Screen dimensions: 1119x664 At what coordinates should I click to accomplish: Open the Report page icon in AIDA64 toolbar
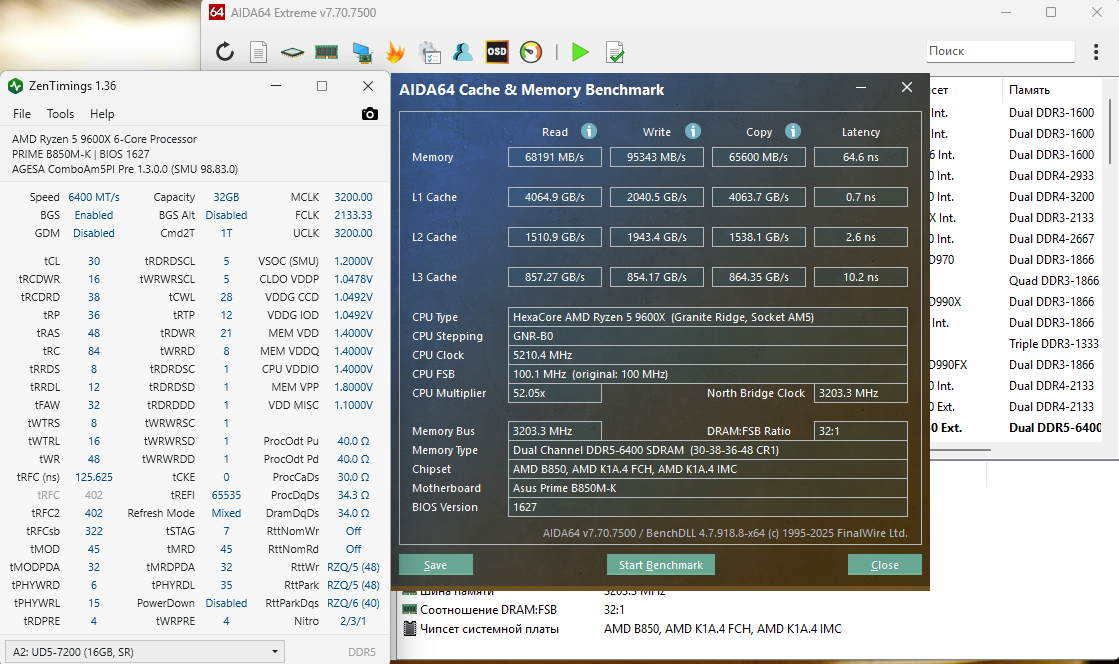tap(258, 52)
